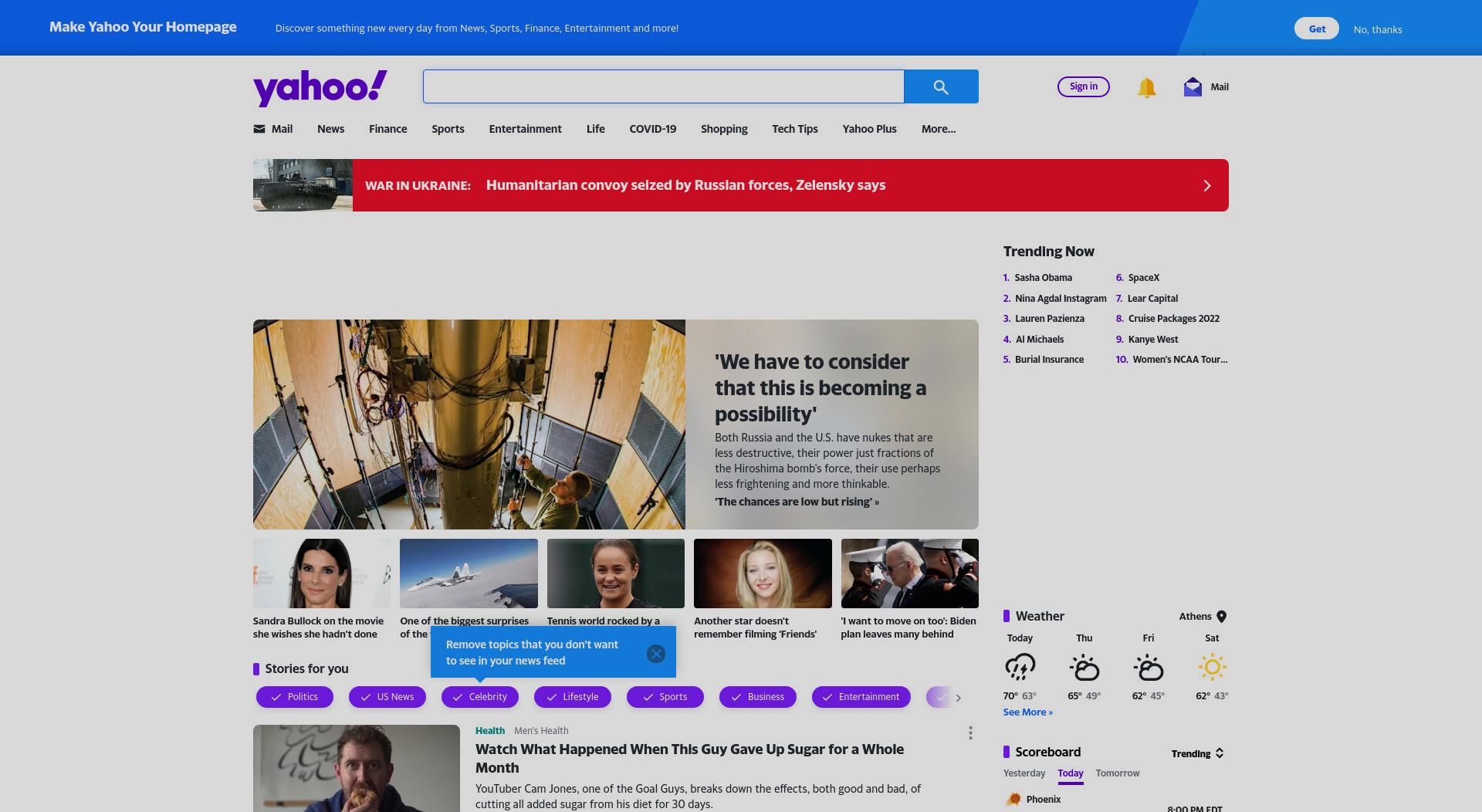1482x812 pixels.
Task: Click Thursday's partly cloudy weather icon
Action: point(1084,667)
